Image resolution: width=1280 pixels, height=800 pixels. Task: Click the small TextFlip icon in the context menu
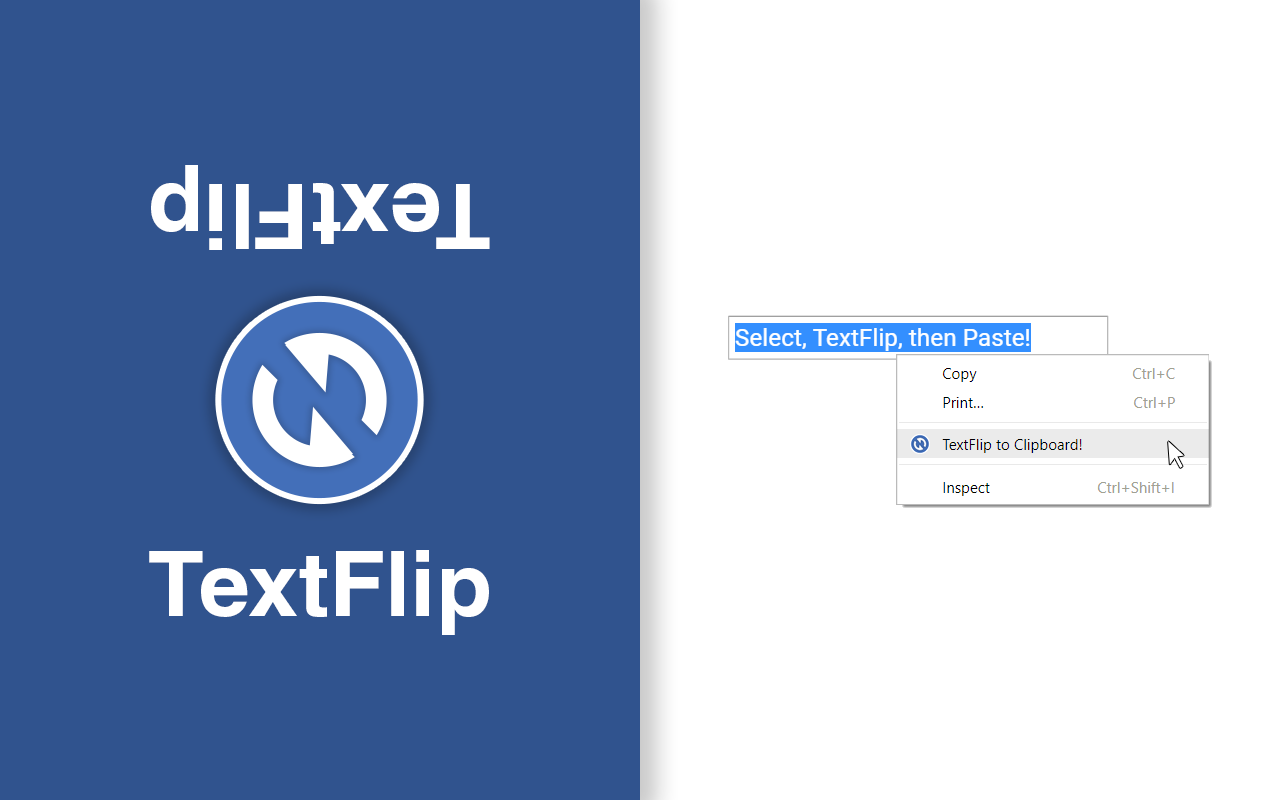tap(920, 444)
